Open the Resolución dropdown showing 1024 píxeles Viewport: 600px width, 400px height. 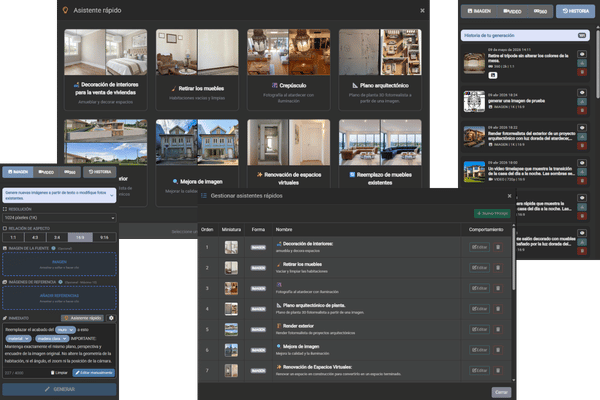(x=59, y=218)
